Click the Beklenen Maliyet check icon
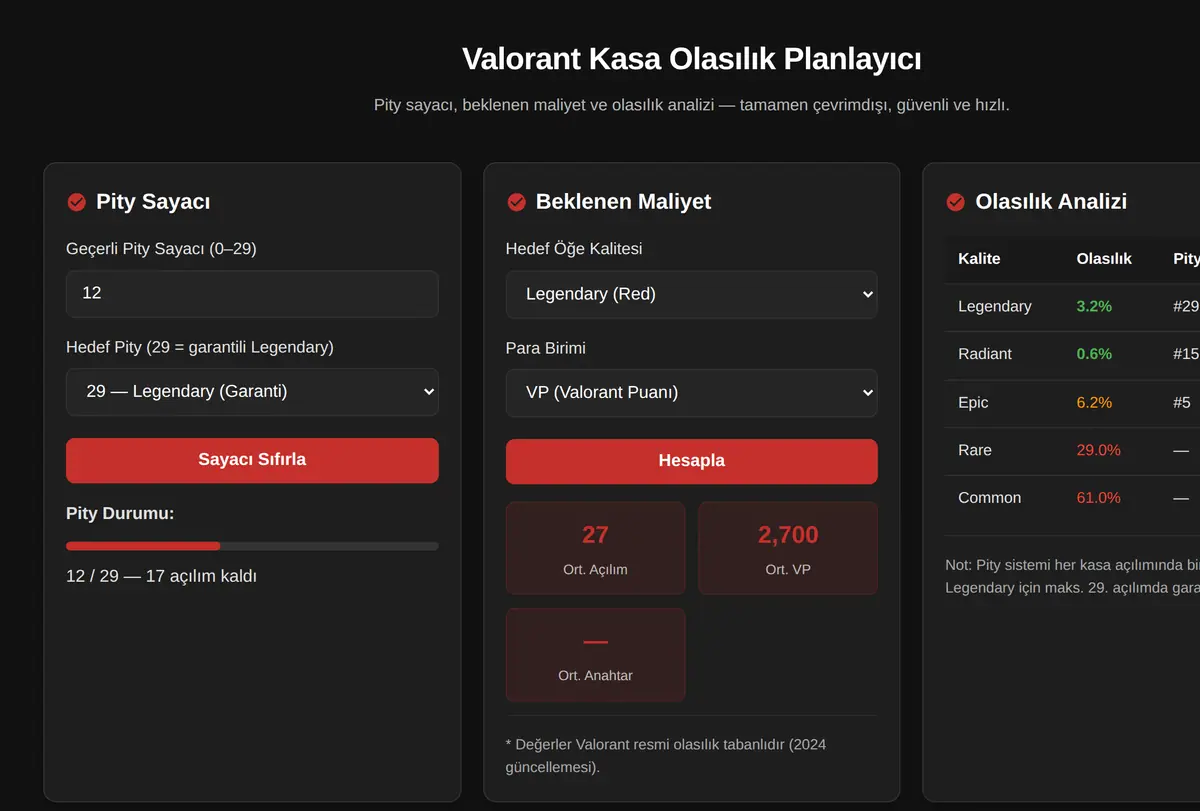This screenshot has height=811, width=1200. 516,202
